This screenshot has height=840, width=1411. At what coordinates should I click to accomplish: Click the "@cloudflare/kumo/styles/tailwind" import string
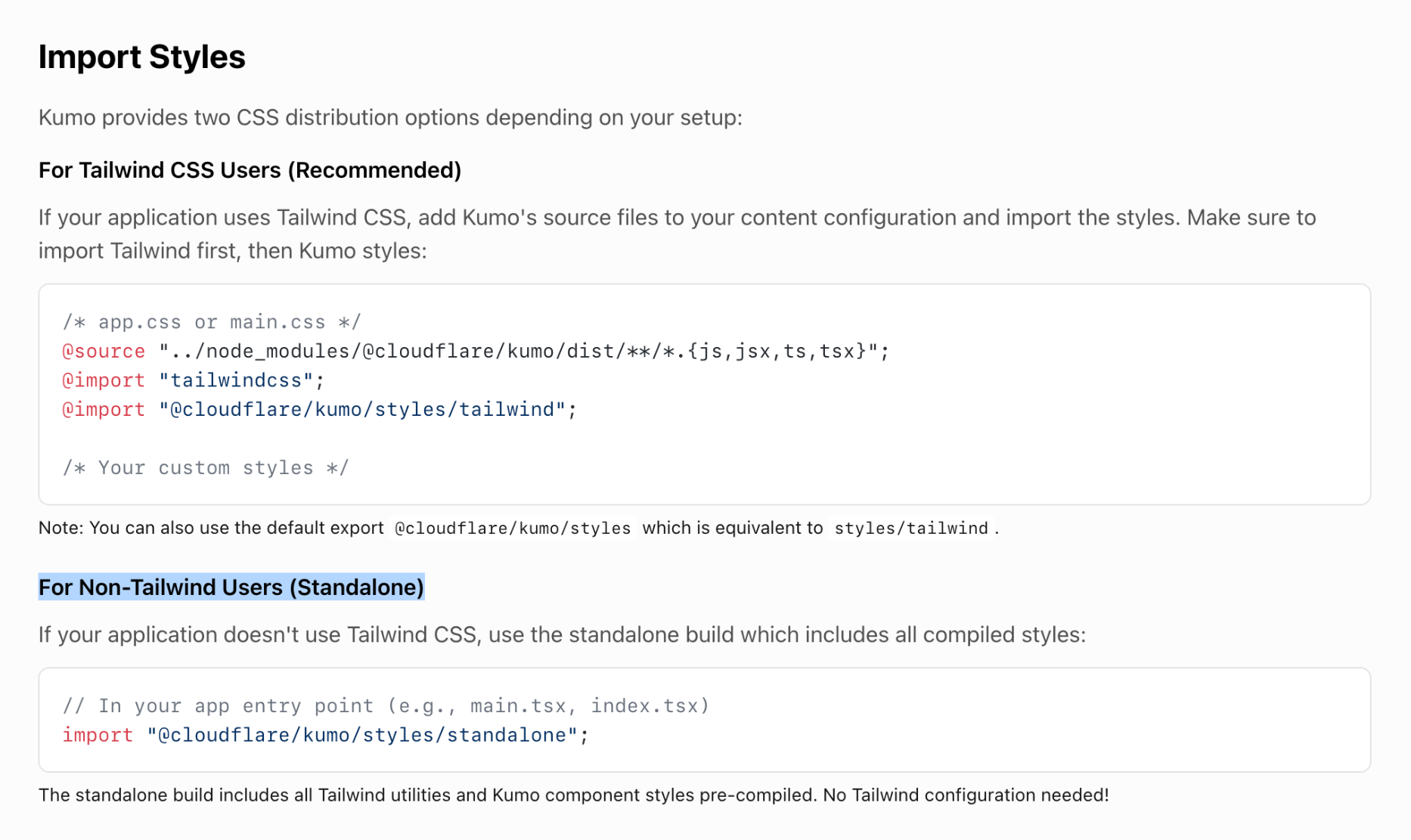click(362, 410)
